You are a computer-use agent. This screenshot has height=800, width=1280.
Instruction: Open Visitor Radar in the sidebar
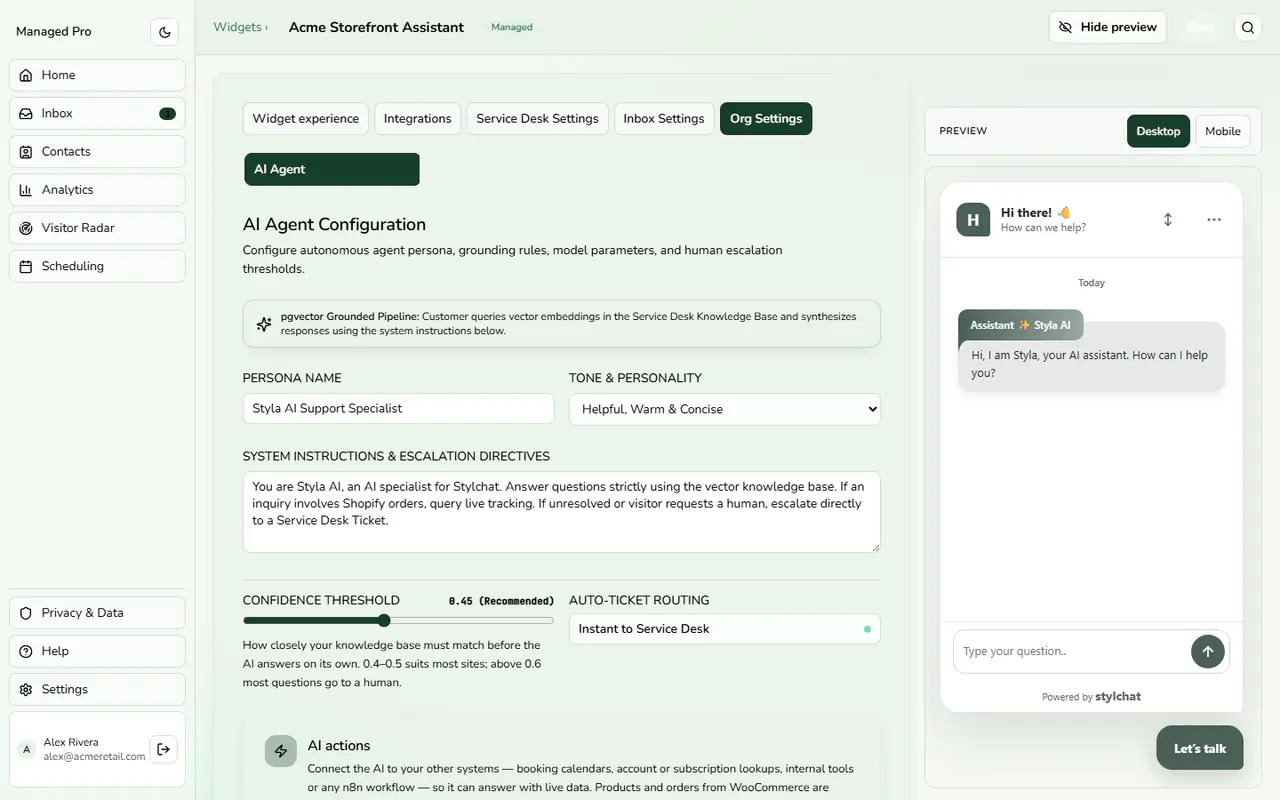(97, 228)
